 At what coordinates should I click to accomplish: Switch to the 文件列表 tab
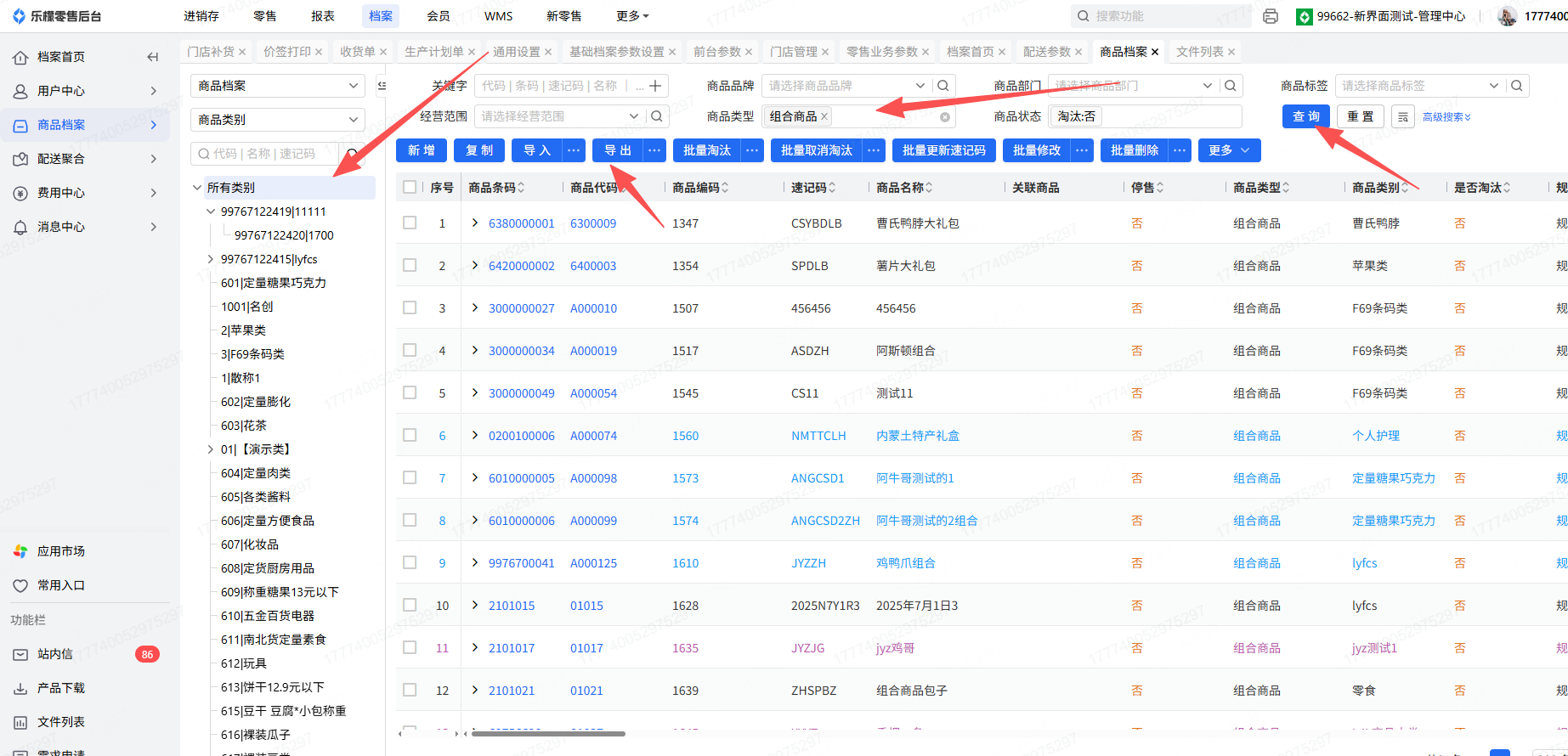click(1199, 52)
